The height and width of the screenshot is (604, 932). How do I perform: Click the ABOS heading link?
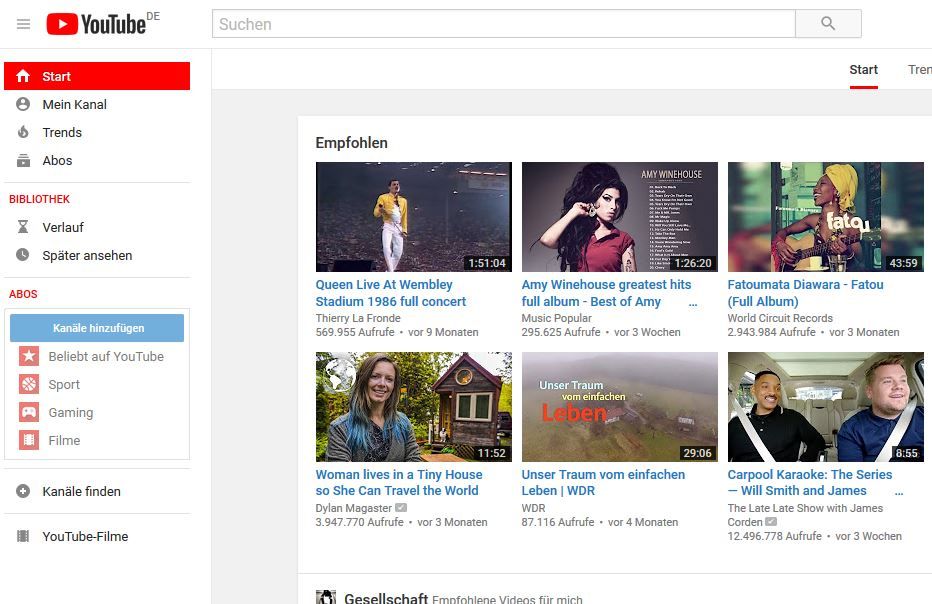[23, 294]
